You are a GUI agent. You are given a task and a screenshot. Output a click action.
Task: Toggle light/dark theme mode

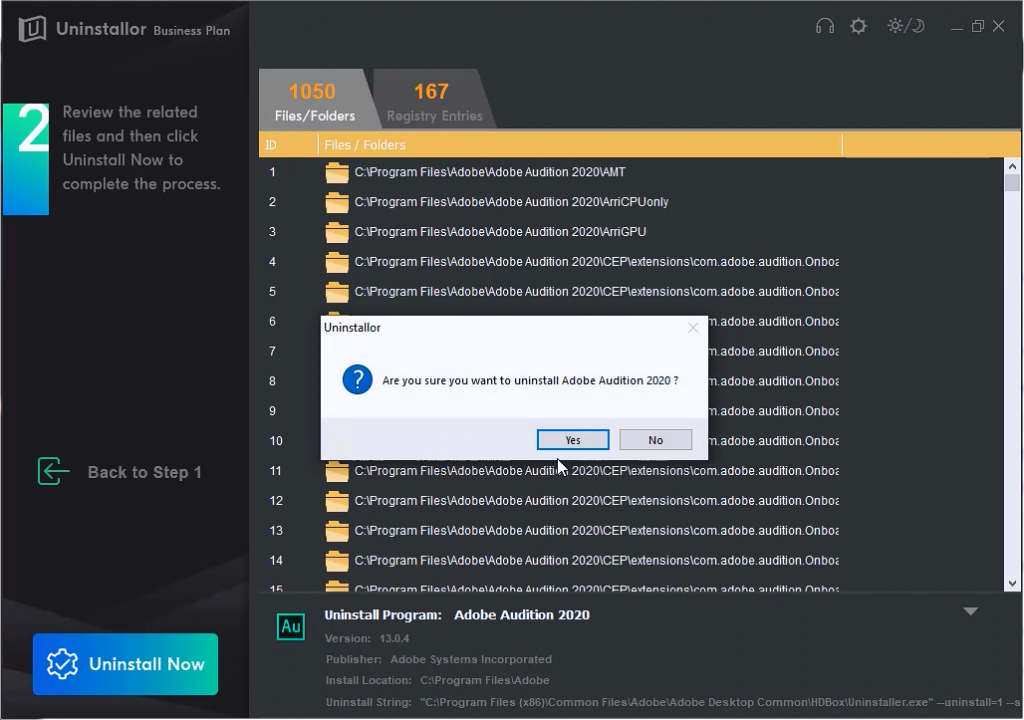click(x=906, y=26)
